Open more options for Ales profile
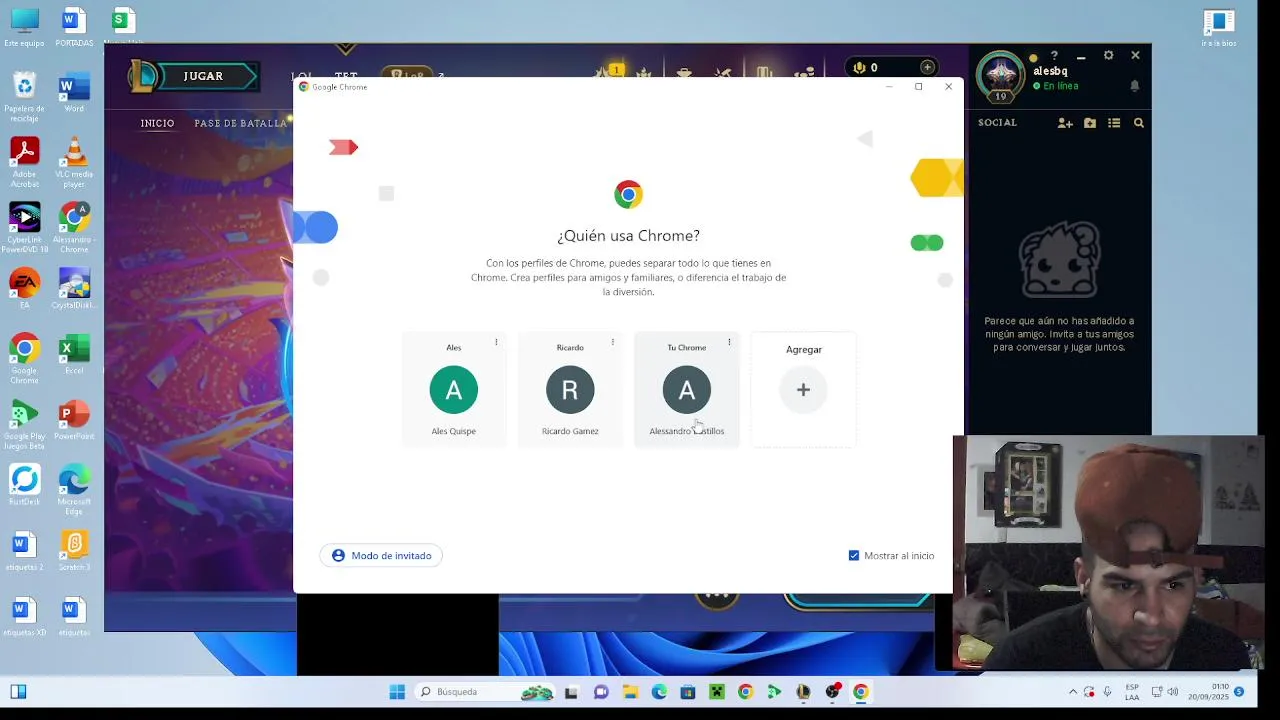The image size is (1280, 720). click(x=496, y=343)
